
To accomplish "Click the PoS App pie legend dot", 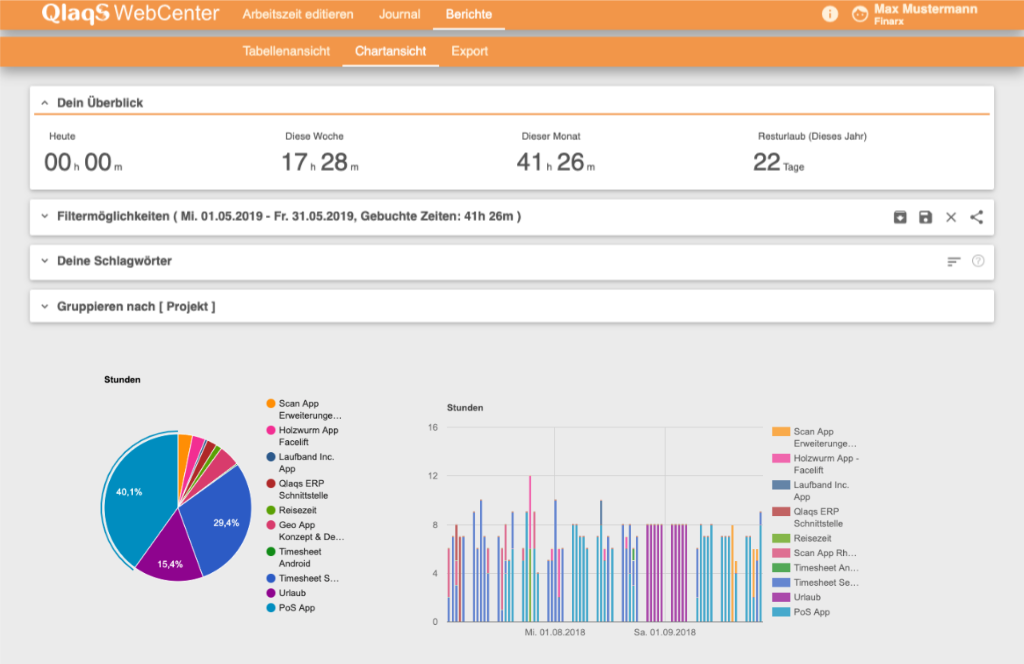I will click(x=270, y=608).
